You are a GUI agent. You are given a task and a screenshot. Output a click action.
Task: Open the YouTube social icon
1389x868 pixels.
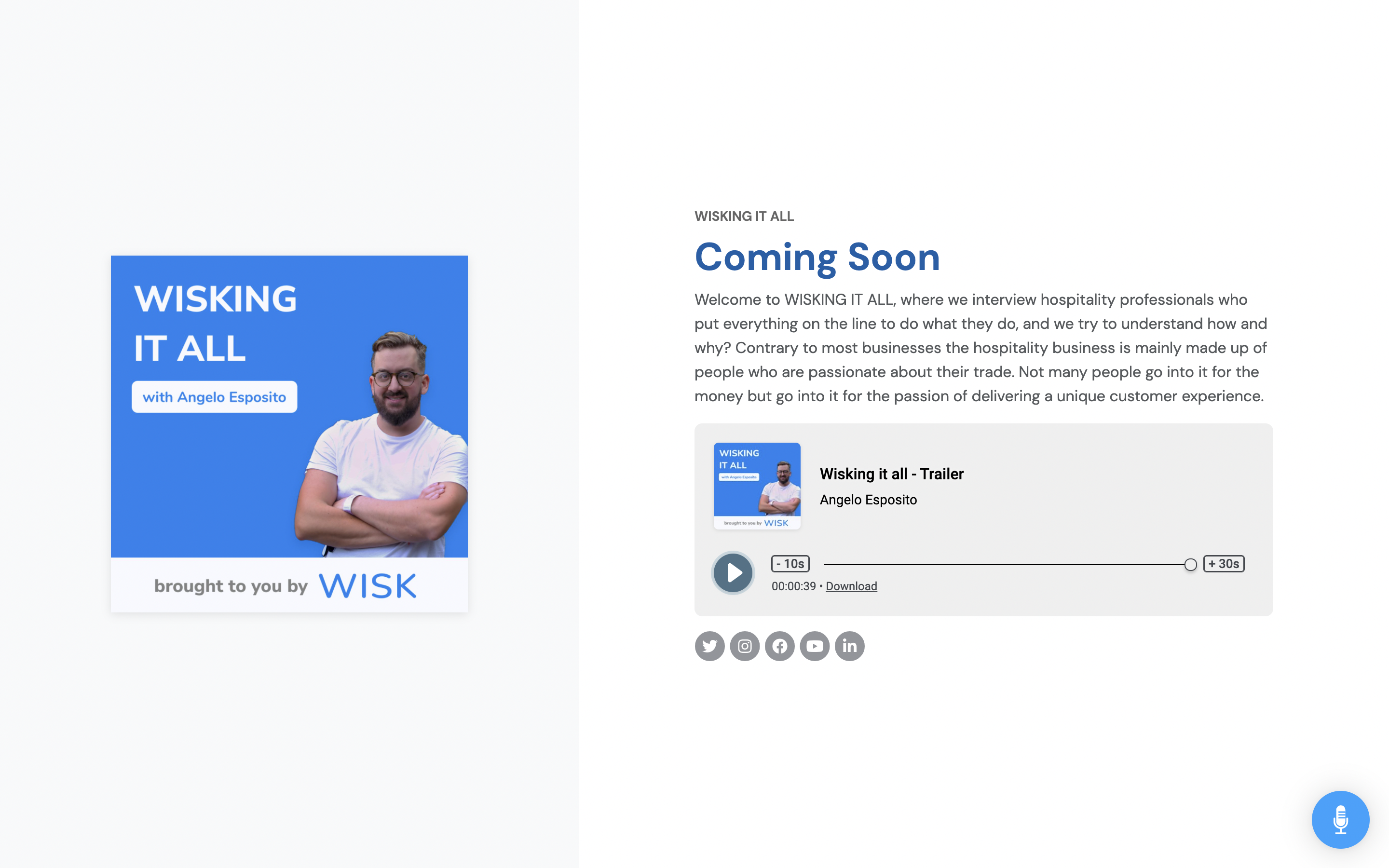click(x=815, y=646)
